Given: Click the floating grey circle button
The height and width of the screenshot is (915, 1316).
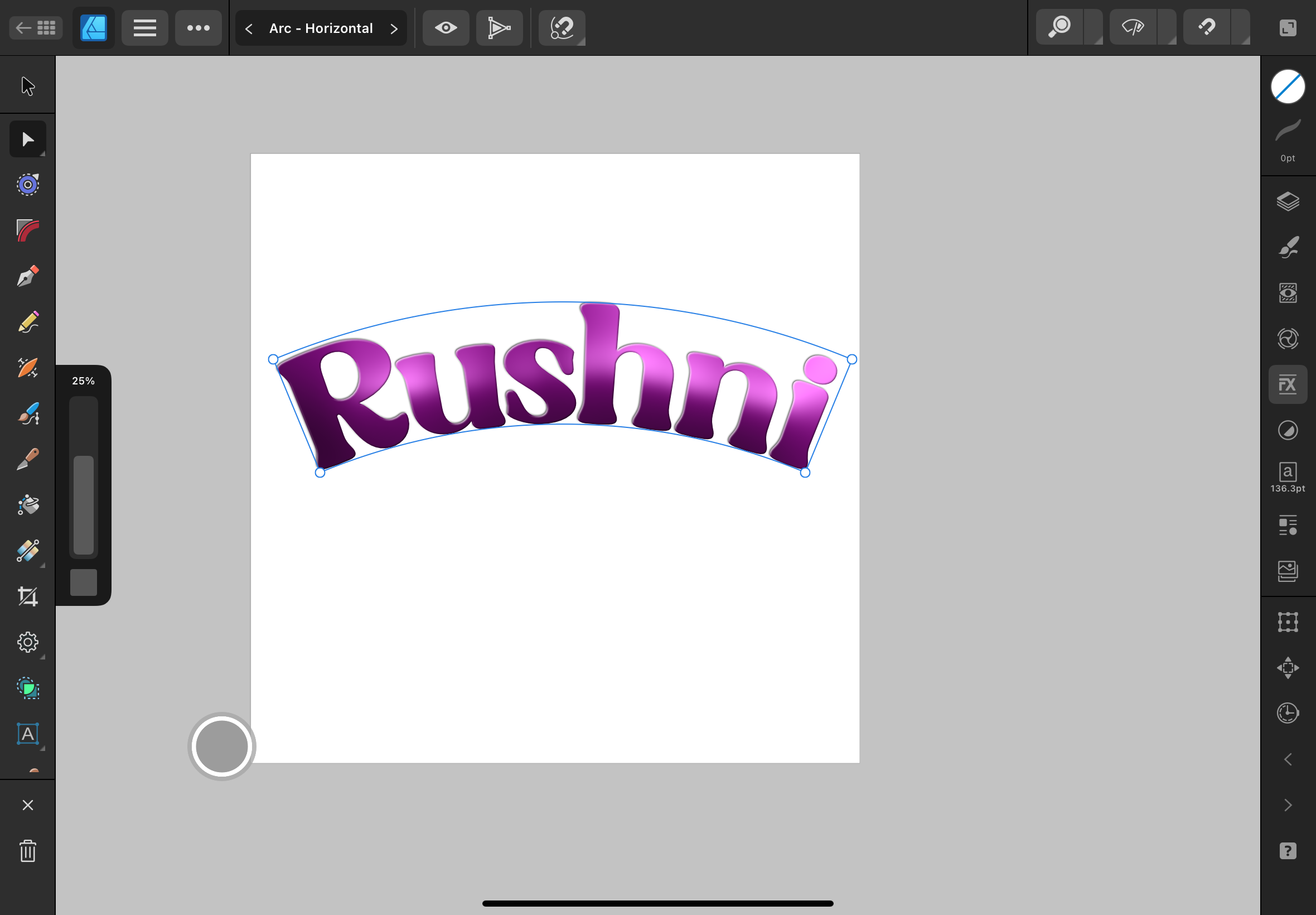Looking at the screenshot, I should (x=222, y=747).
